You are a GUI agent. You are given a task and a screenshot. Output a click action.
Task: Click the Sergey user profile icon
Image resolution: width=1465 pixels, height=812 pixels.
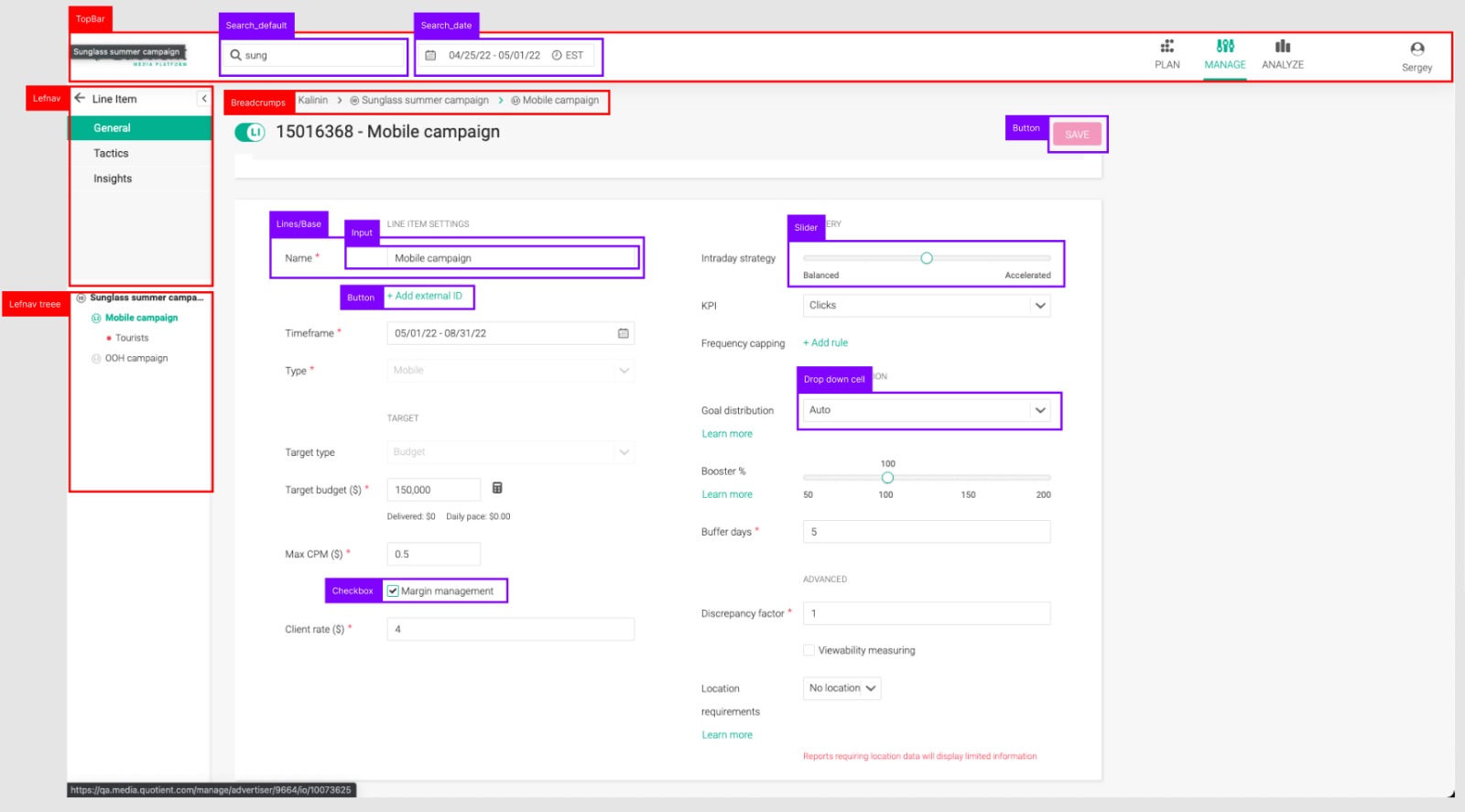tap(1416, 49)
